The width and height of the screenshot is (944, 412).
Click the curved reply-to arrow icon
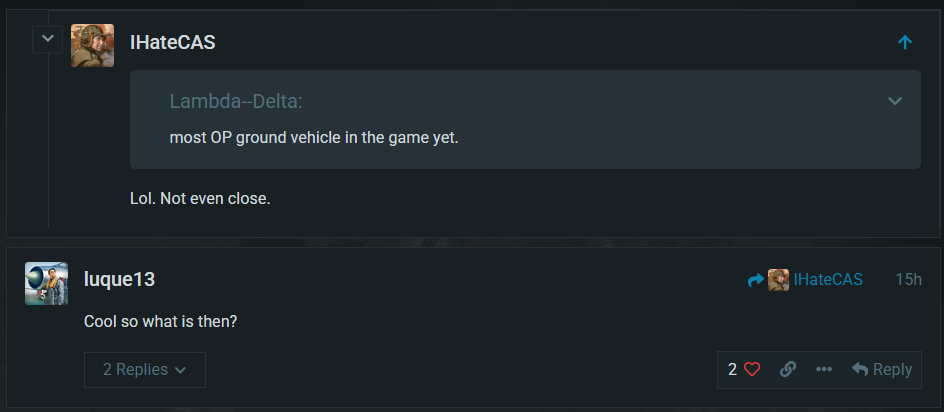[756, 280]
